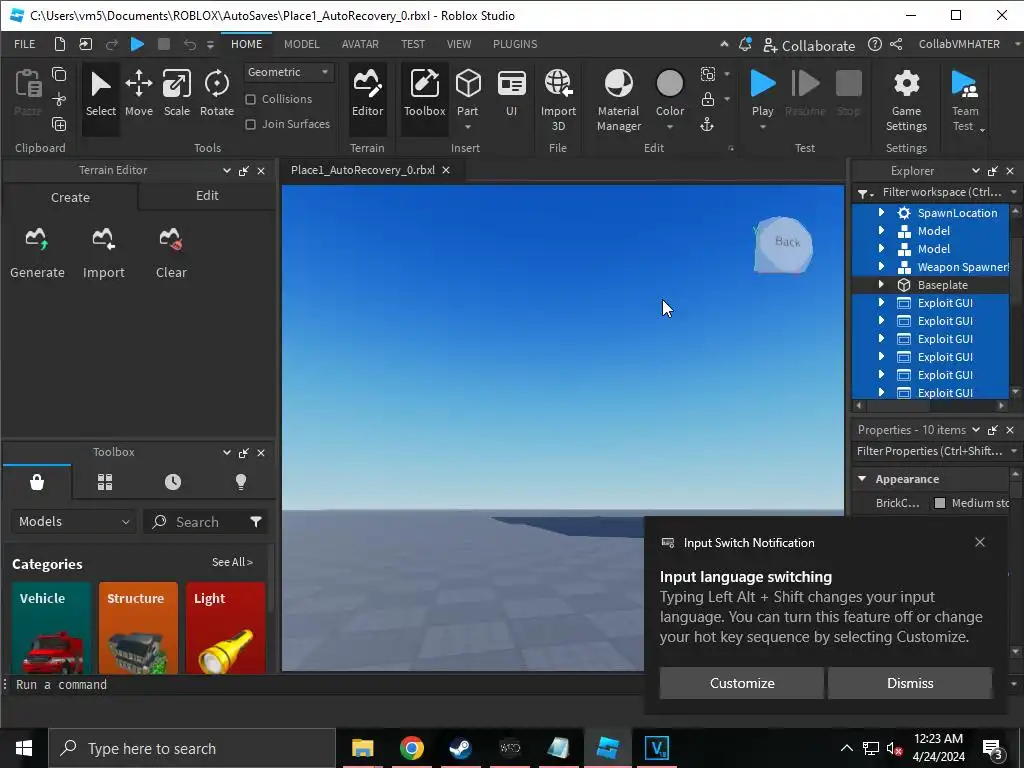Activate the Scale tool
The height and width of the screenshot is (768, 1024).
(x=176, y=93)
